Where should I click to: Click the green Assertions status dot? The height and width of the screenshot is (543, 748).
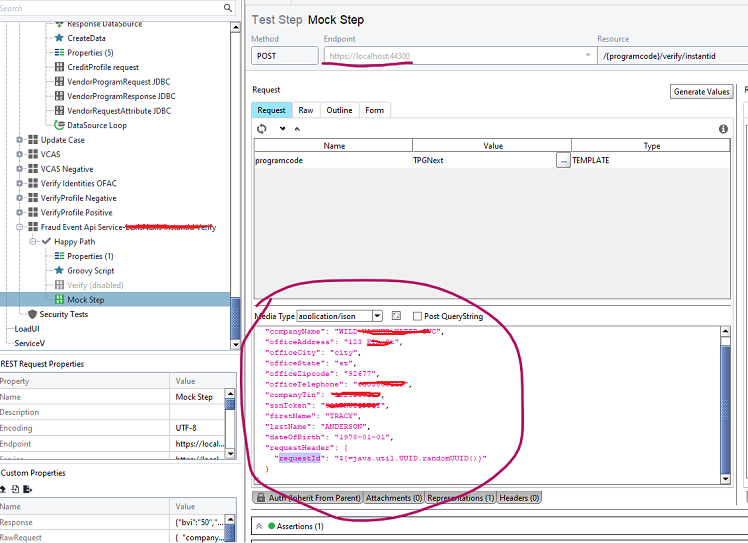tap(271, 526)
